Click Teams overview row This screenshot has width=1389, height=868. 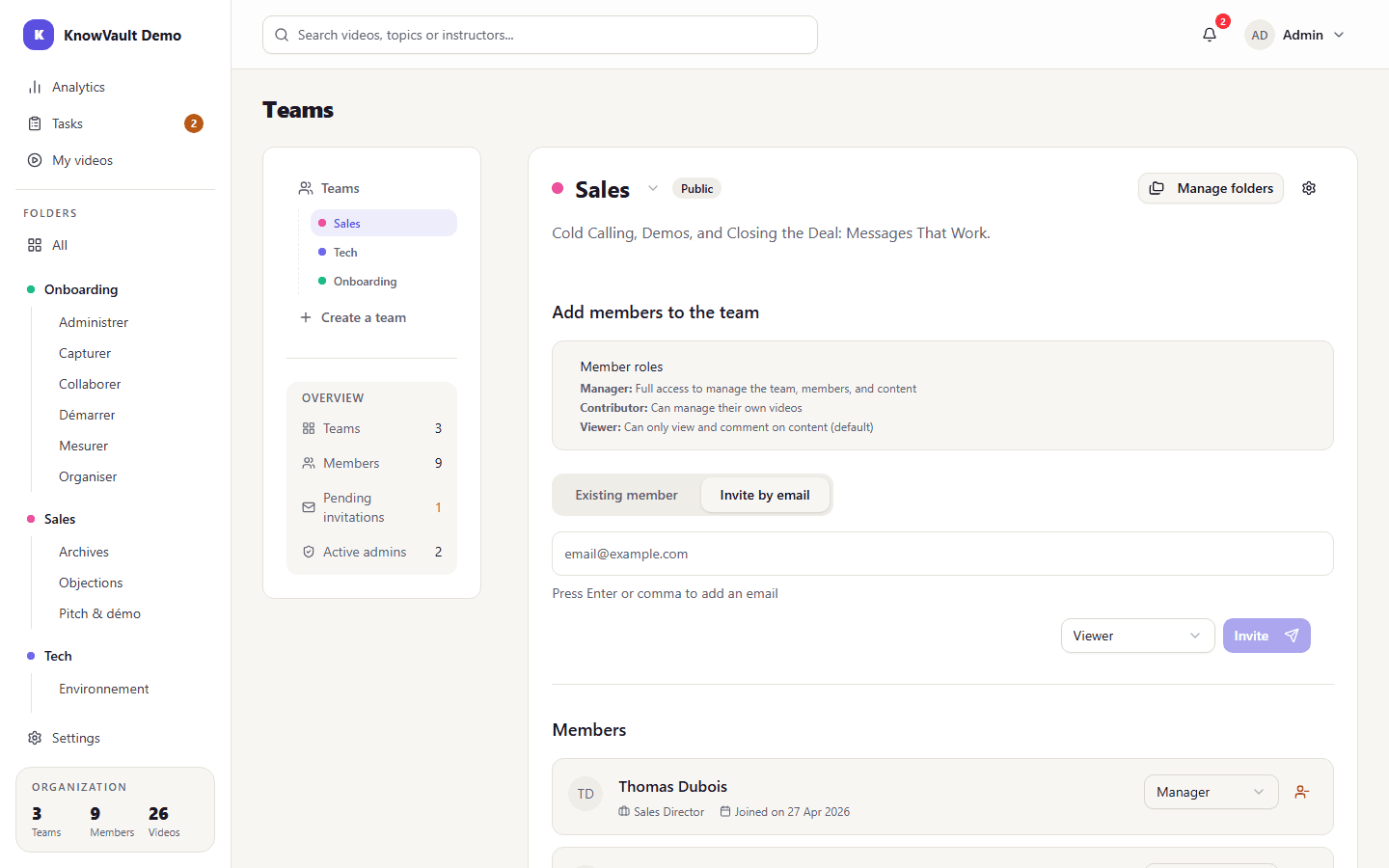[x=371, y=428]
